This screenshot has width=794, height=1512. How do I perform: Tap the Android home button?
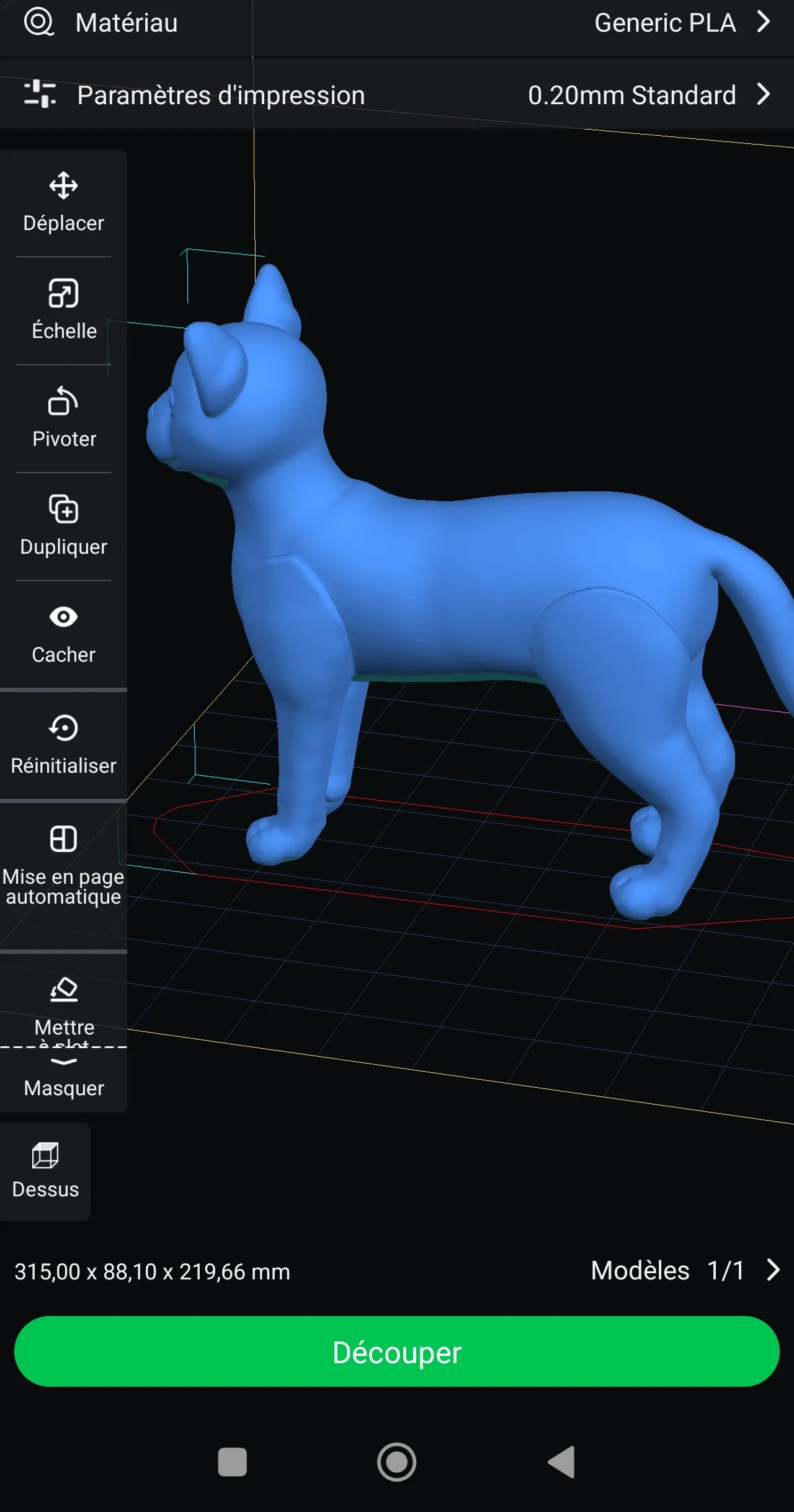397,1462
